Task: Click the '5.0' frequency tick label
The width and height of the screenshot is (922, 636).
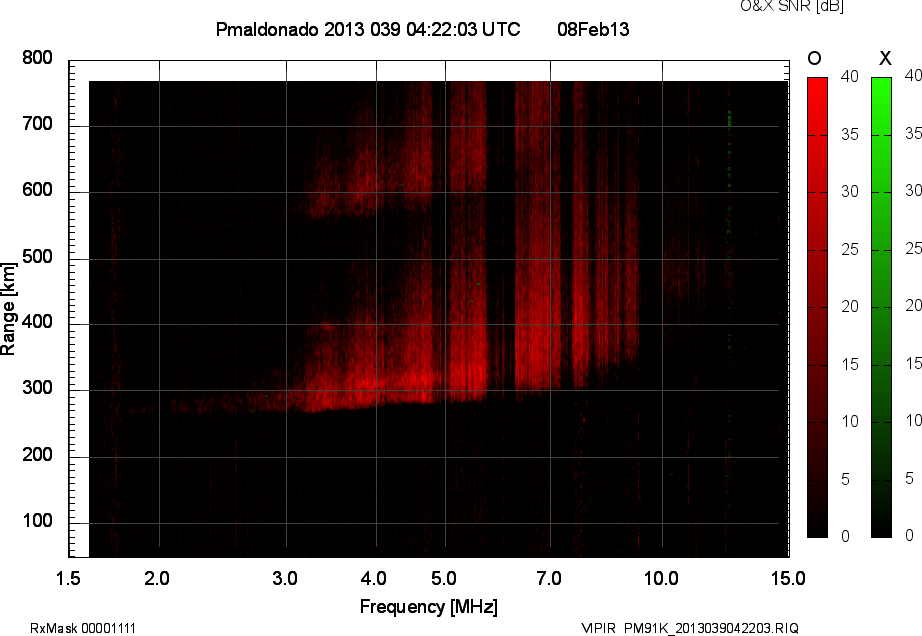Action: [x=443, y=578]
